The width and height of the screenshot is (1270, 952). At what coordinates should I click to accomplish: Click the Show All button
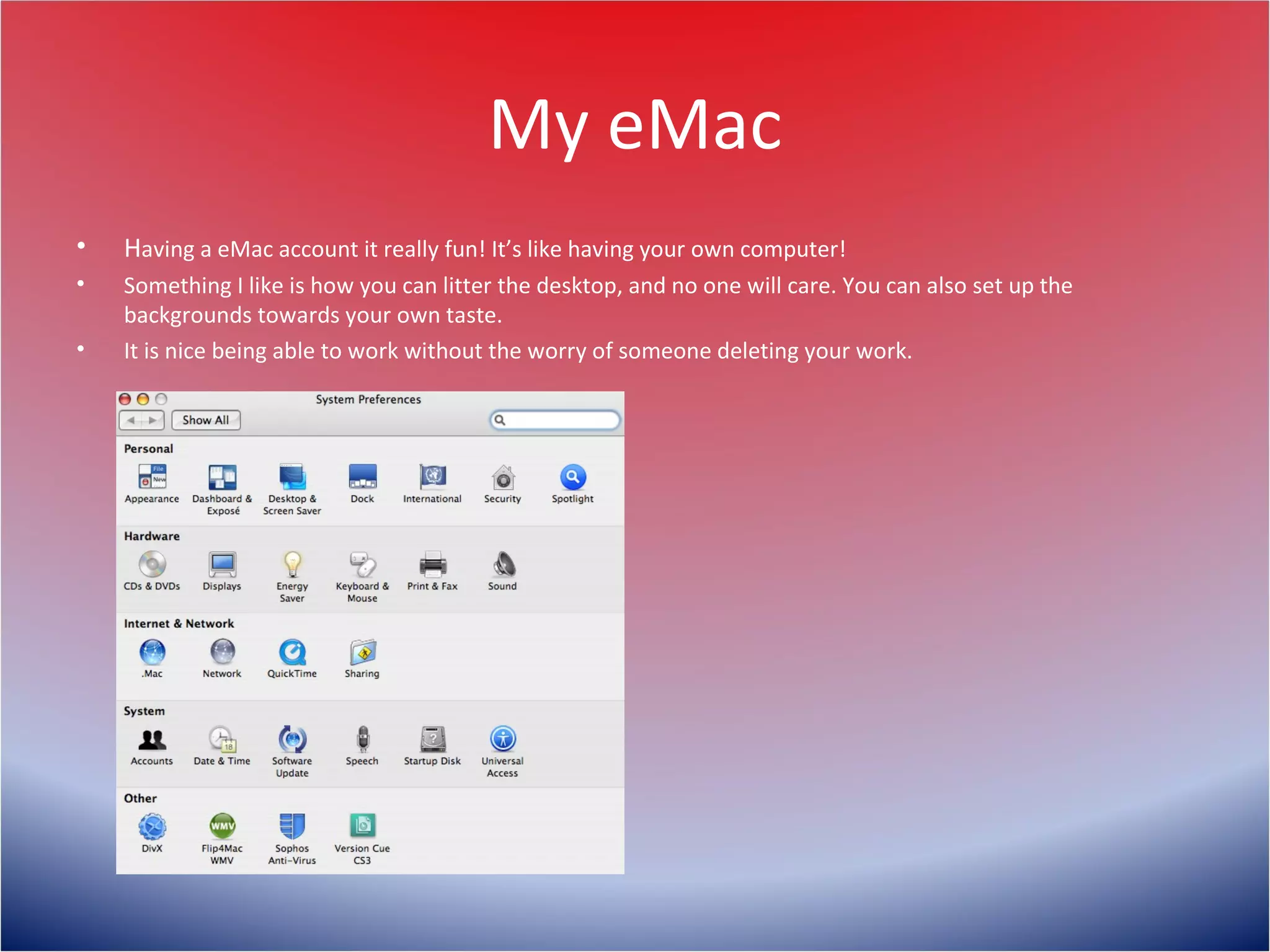click(206, 420)
